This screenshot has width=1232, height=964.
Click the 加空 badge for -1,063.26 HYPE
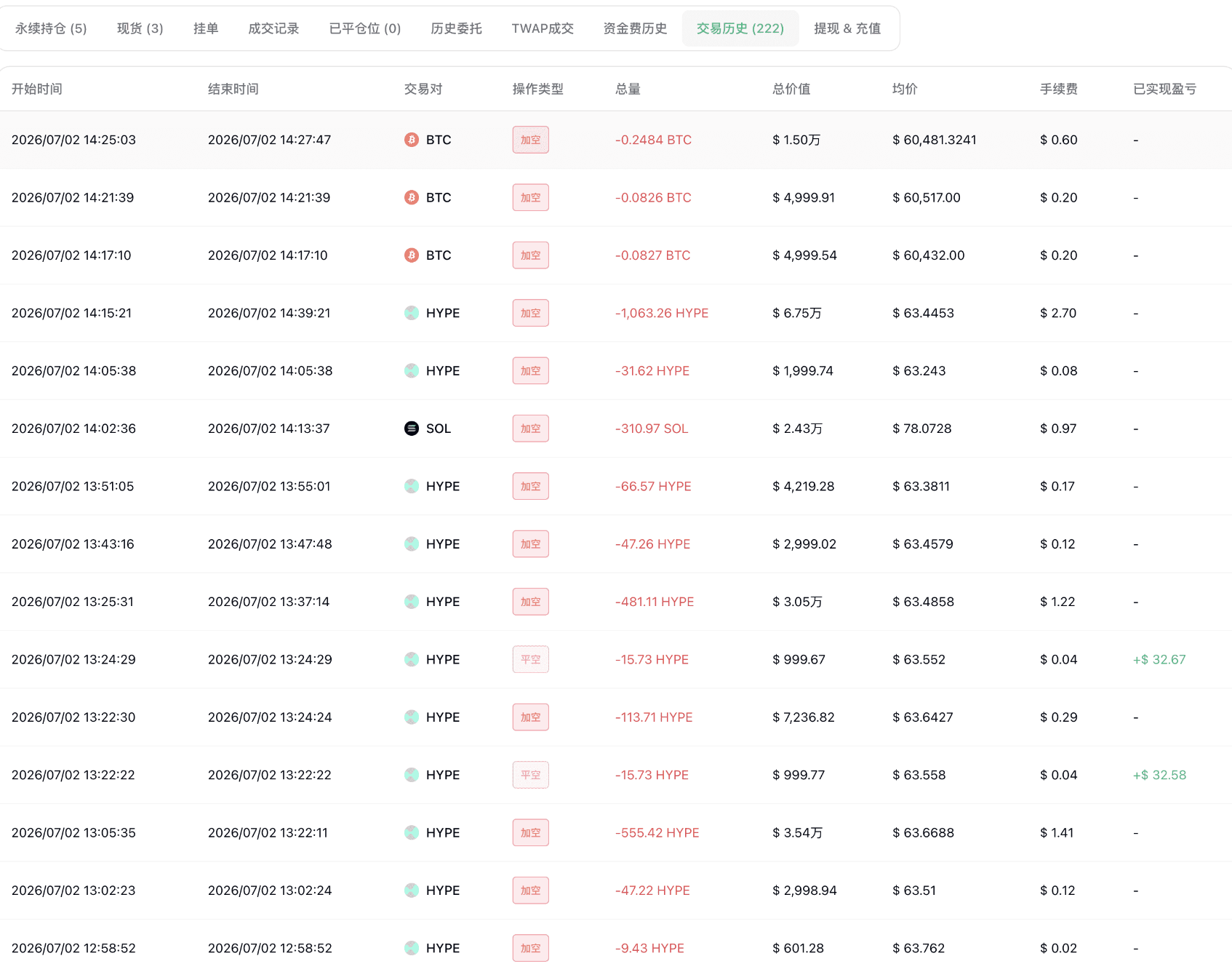[531, 313]
